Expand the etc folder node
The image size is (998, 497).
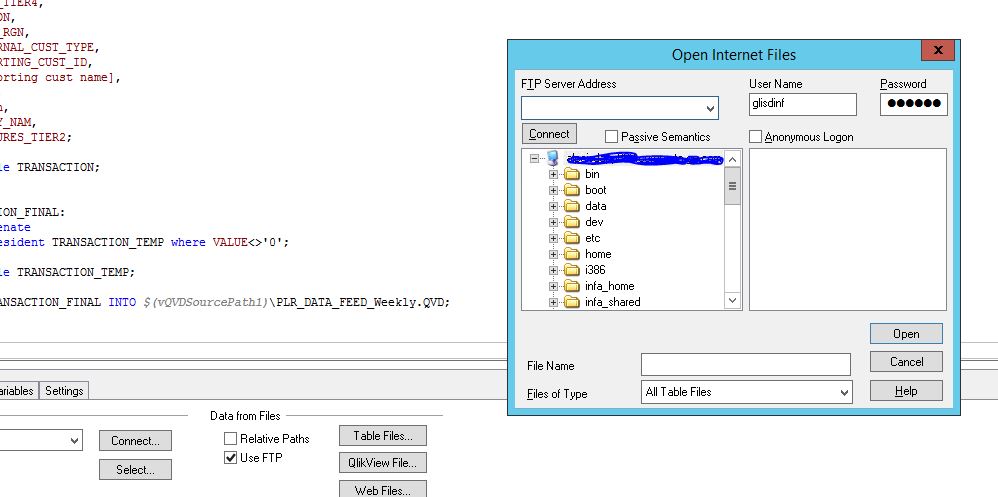click(553, 238)
